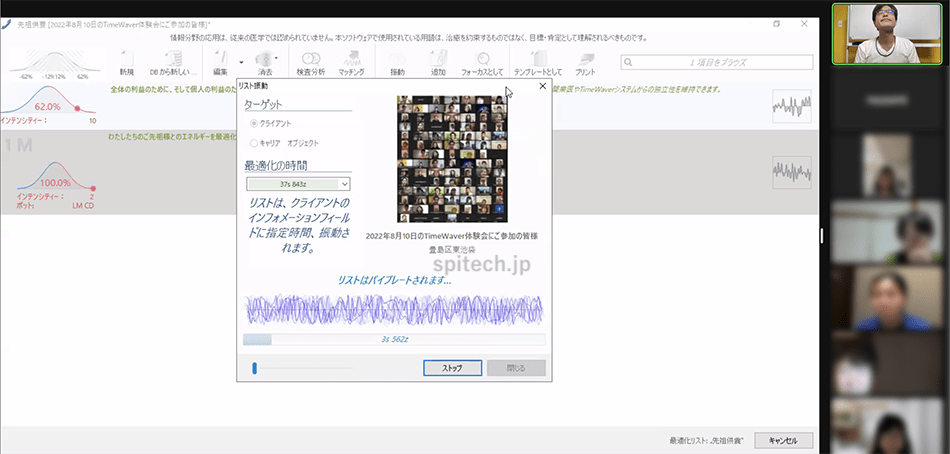This screenshot has height=454, width=950.
Task: Select the クライアント radio button
Action: [254, 123]
